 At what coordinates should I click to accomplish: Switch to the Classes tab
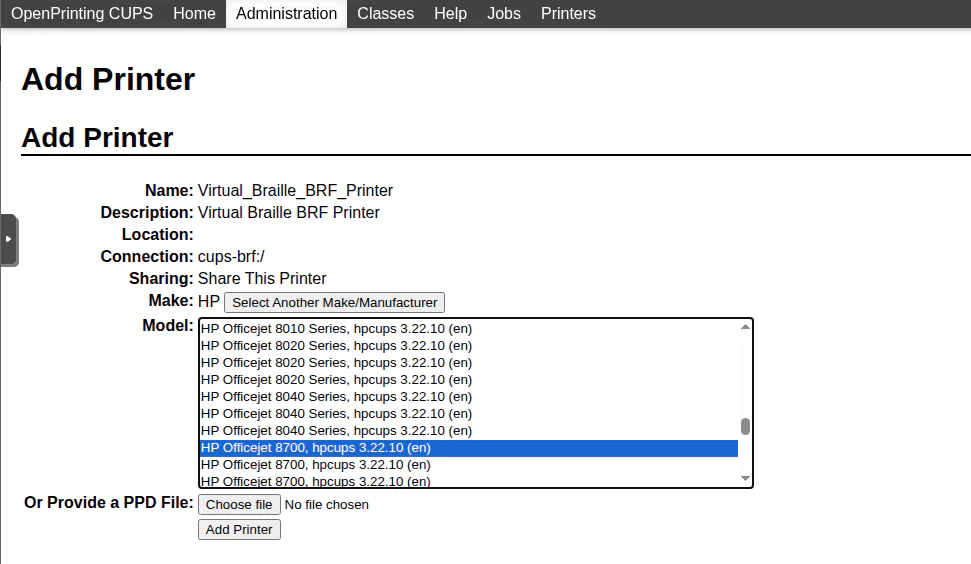[385, 14]
